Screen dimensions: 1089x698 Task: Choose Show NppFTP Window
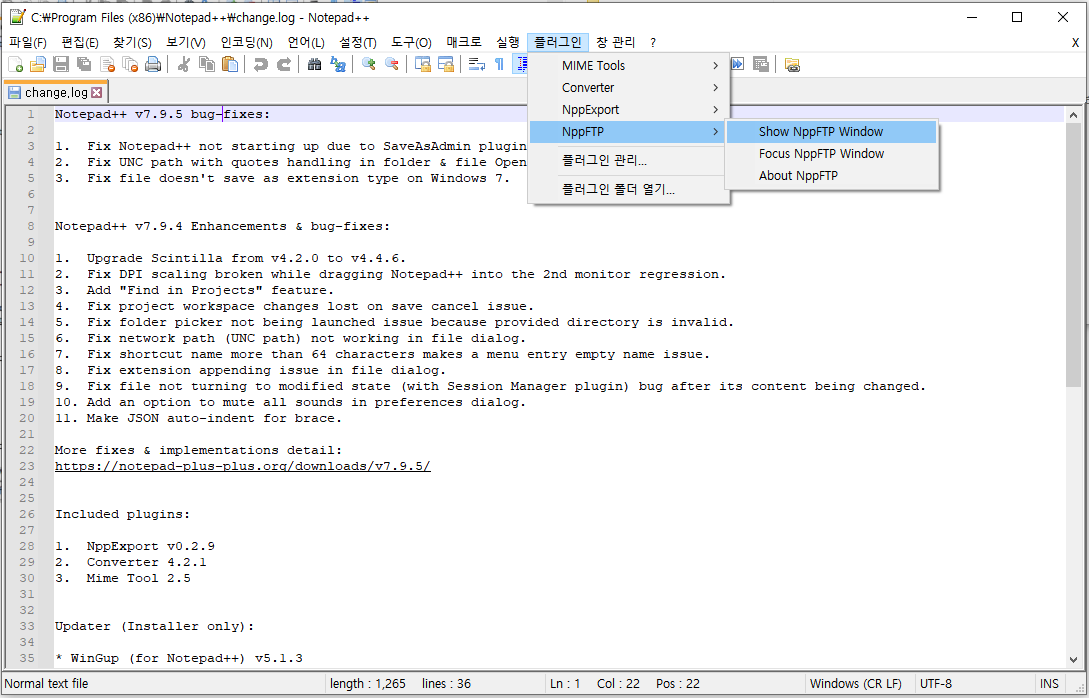[832, 132]
